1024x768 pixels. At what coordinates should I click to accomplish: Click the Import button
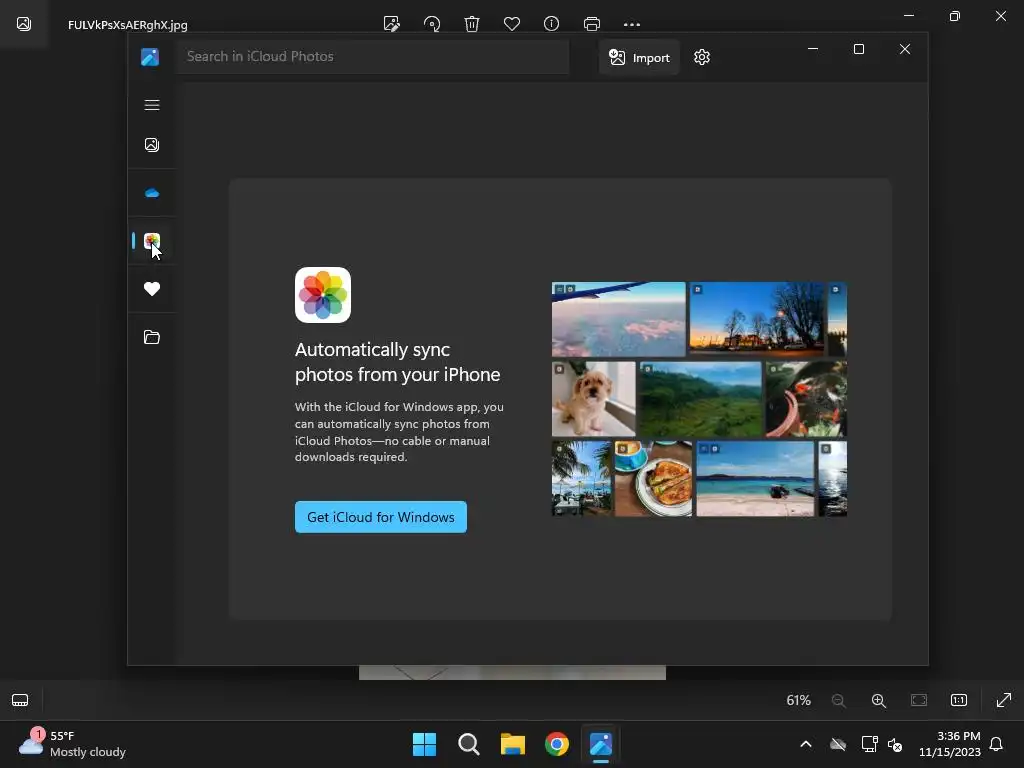point(639,57)
